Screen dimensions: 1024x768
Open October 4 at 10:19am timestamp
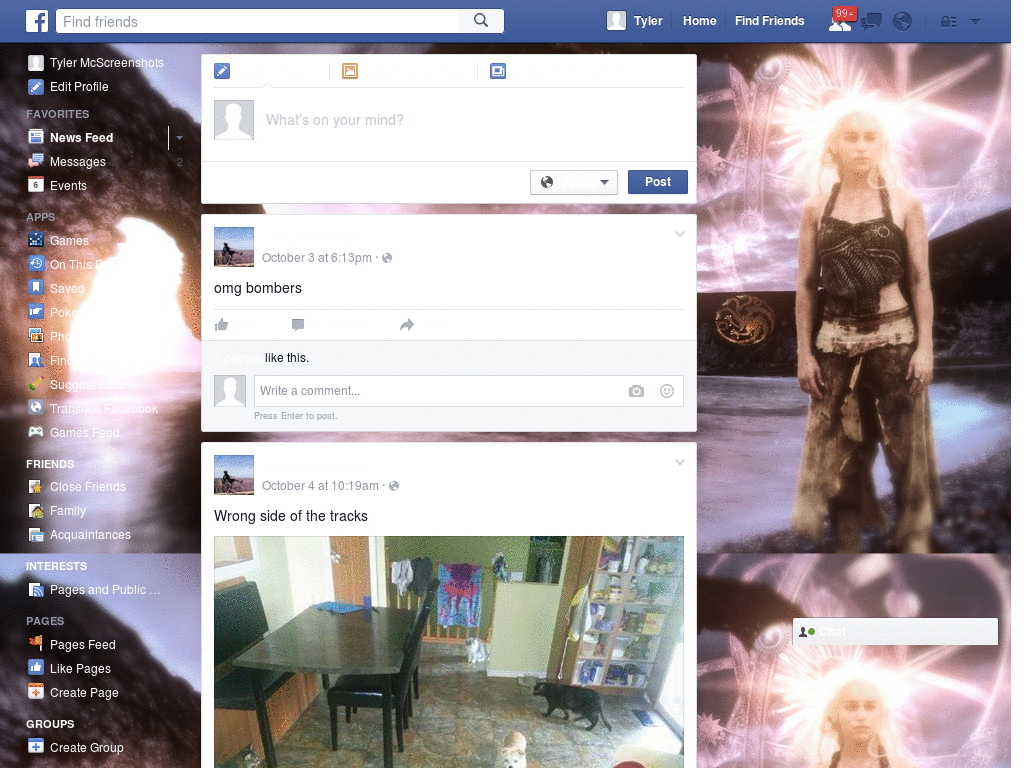pyautogui.click(x=320, y=486)
